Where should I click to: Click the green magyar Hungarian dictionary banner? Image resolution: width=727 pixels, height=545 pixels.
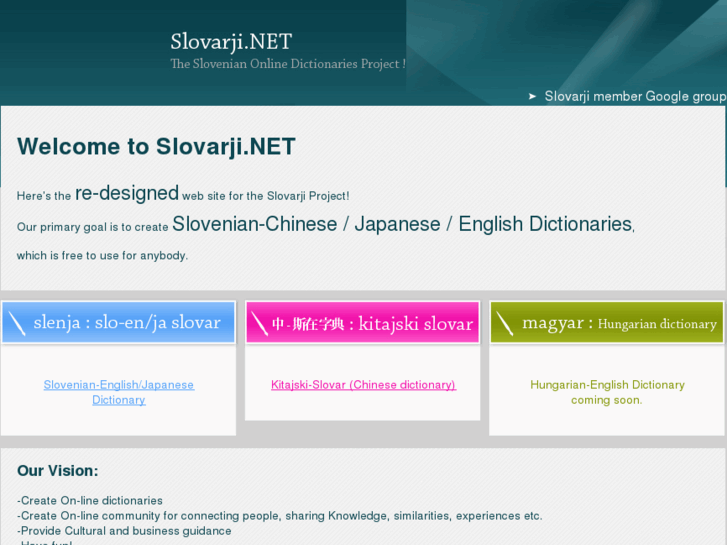[607, 322]
